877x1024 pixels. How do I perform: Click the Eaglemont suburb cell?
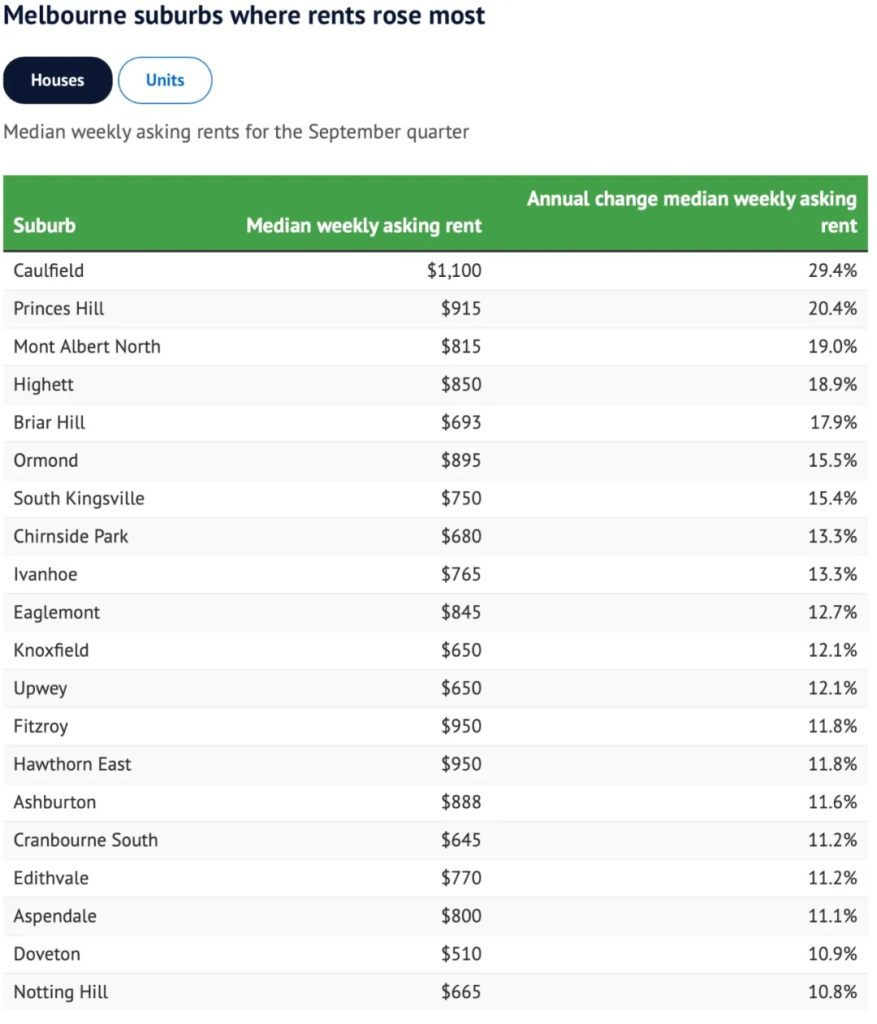(57, 613)
